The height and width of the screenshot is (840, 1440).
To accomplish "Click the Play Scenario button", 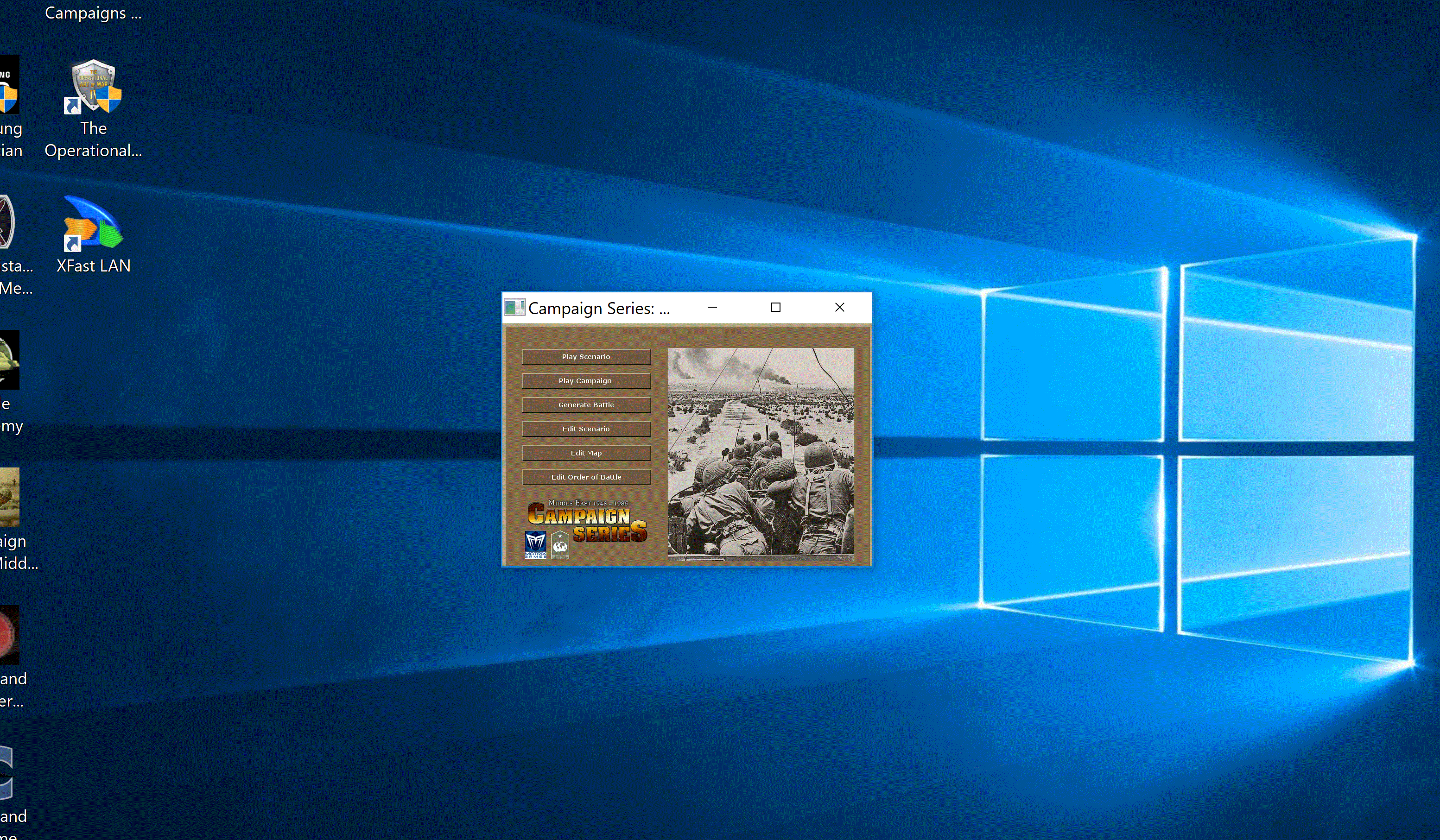I will pyautogui.click(x=586, y=357).
